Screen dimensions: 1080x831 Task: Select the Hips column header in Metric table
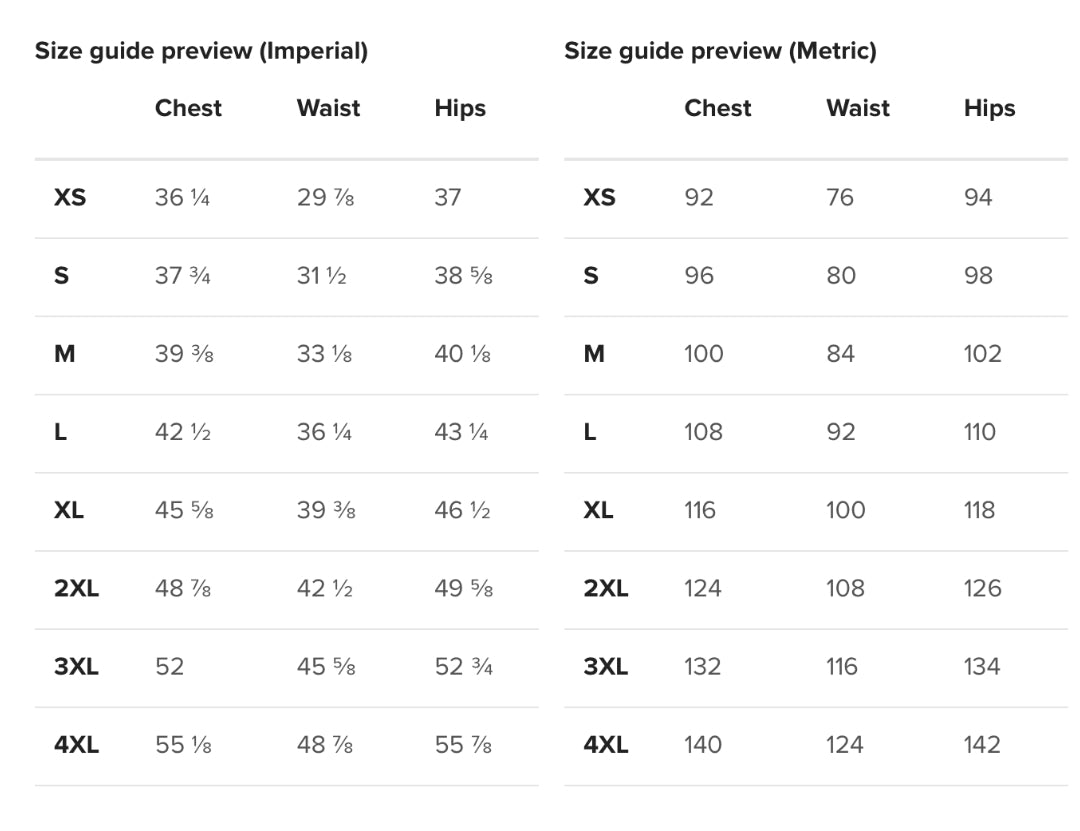[989, 108]
